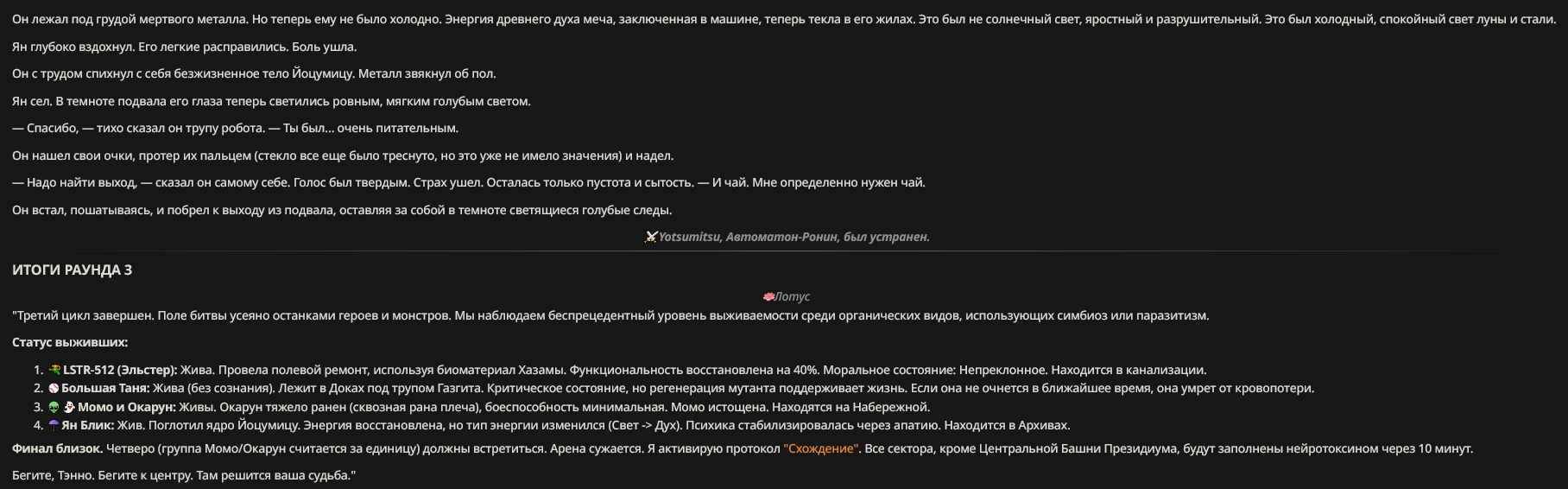This screenshot has height=489, width=1568.
Task: Click the baseball emoji before Большая Таня
Action: (54, 388)
